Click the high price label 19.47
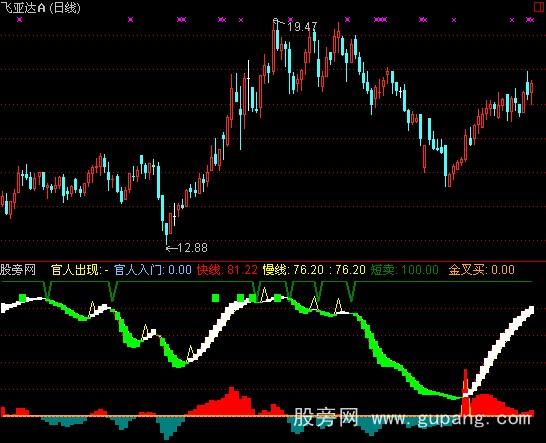 pyautogui.click(x=302, y=27)
